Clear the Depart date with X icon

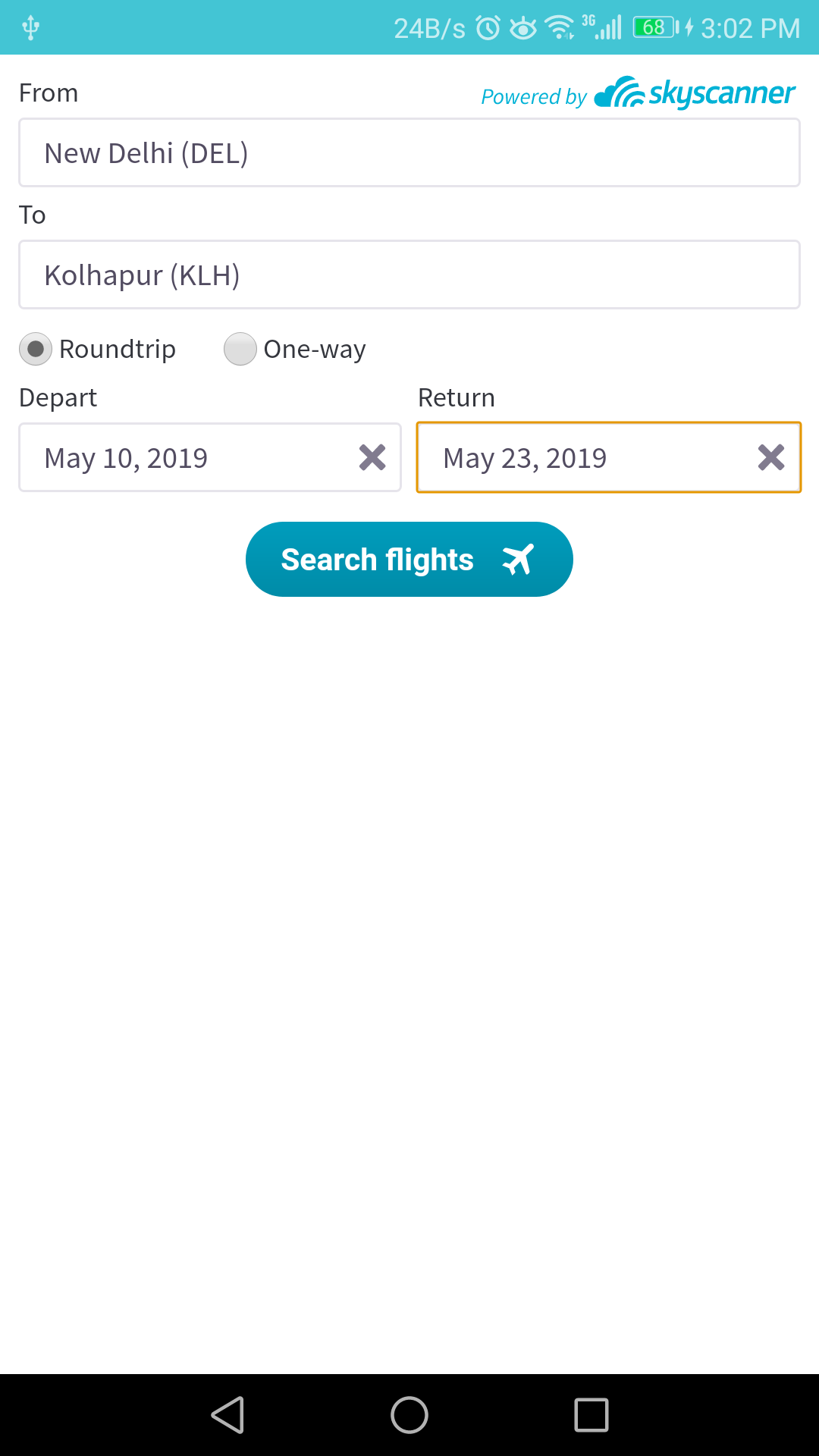[372, 457]
